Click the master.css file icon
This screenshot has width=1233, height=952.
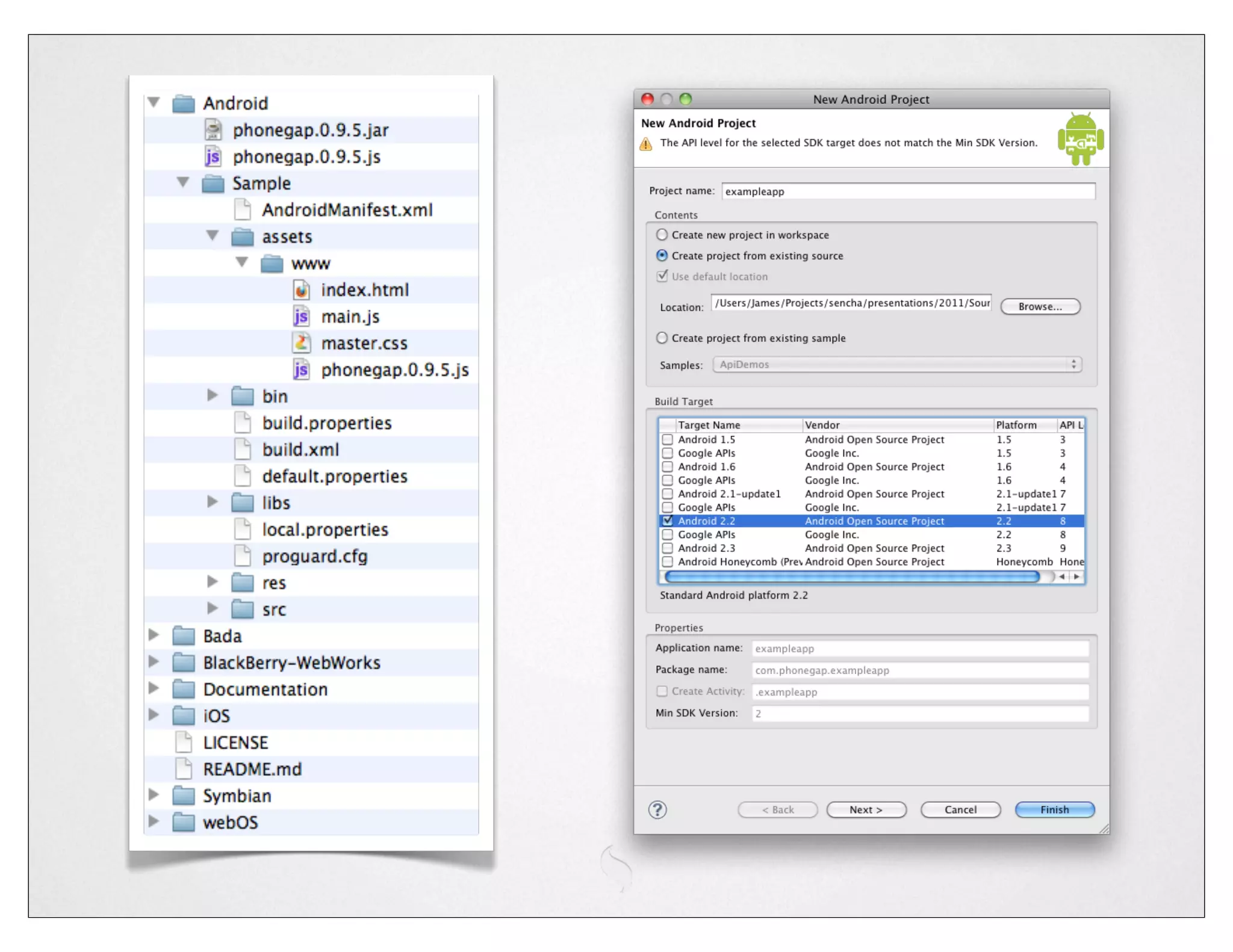pyautogui.click(x=301, y=343)
